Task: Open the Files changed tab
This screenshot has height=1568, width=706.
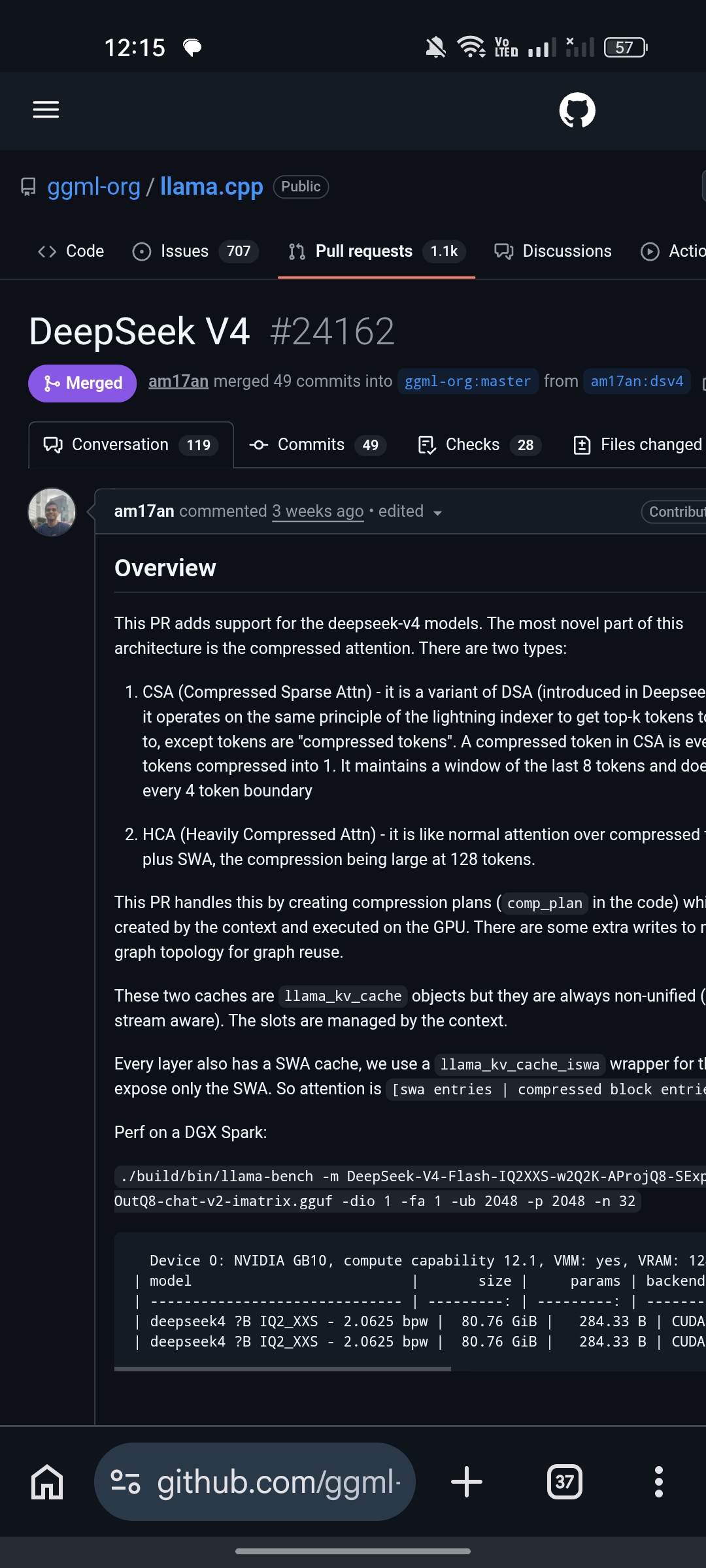Action: pyautogui.click(x=638, y=445)
